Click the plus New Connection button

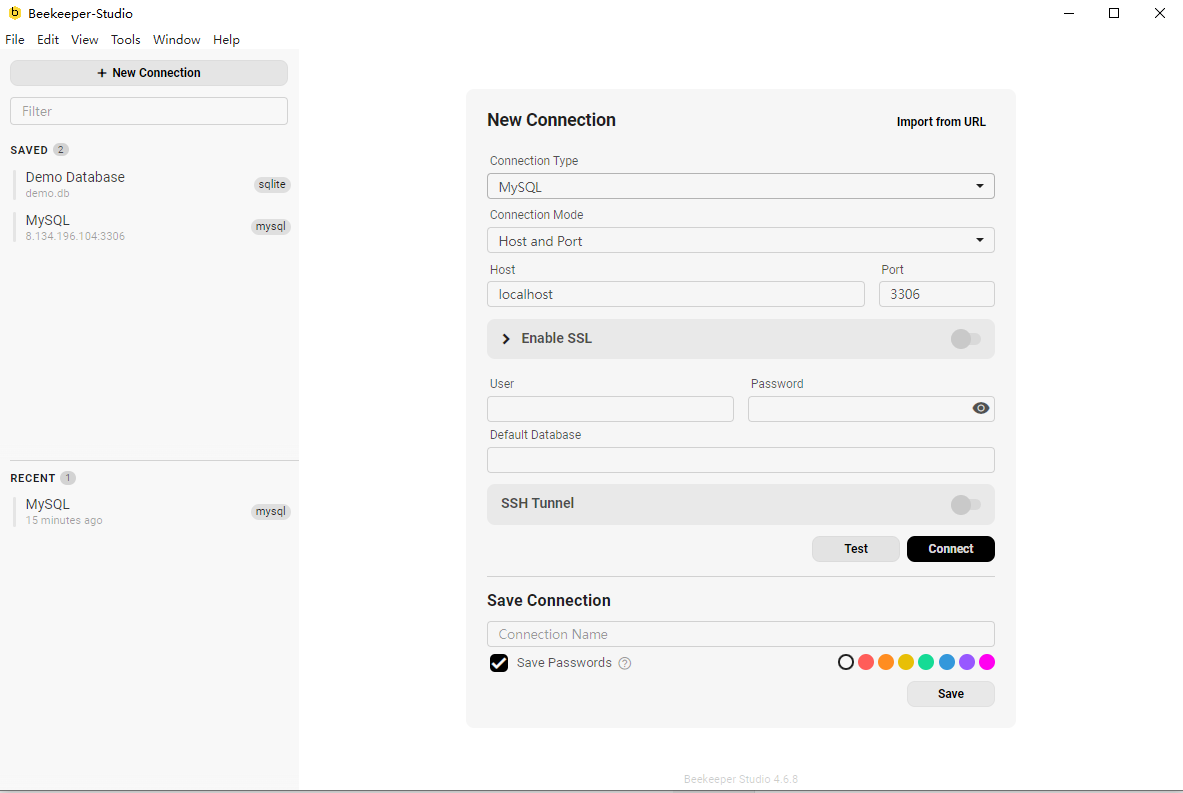[x=149, y=73]
